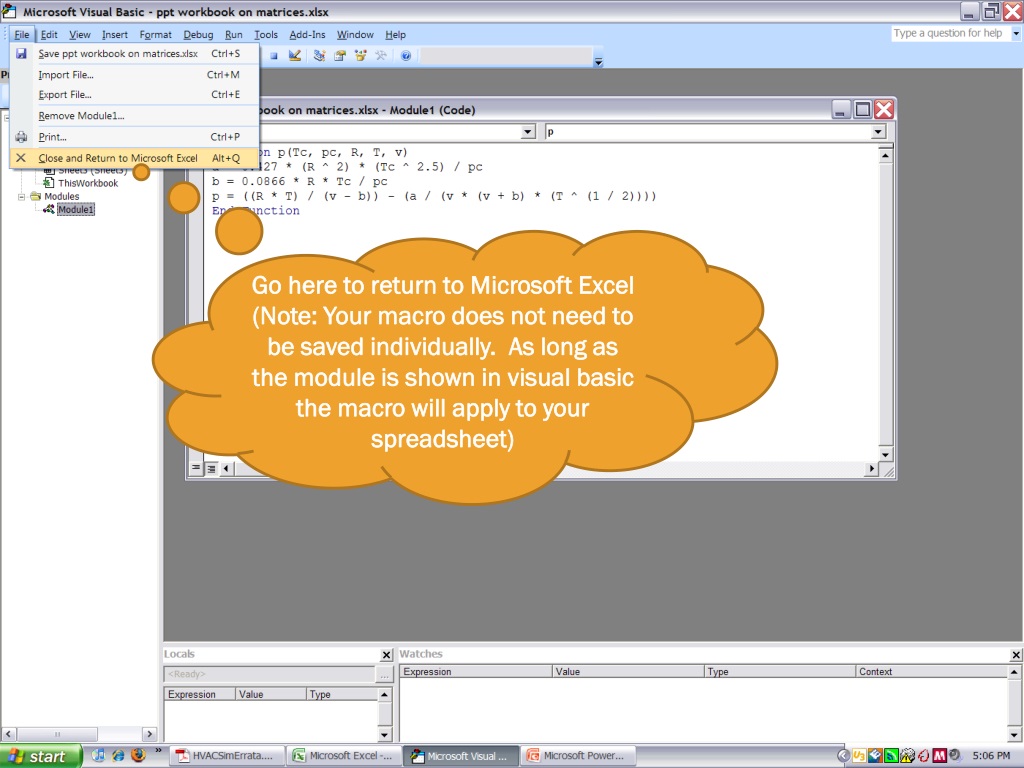Click the Visual Basic Help toolbar icon
The width and height of the screenshot is (1024, 768).
click(406, 56)
